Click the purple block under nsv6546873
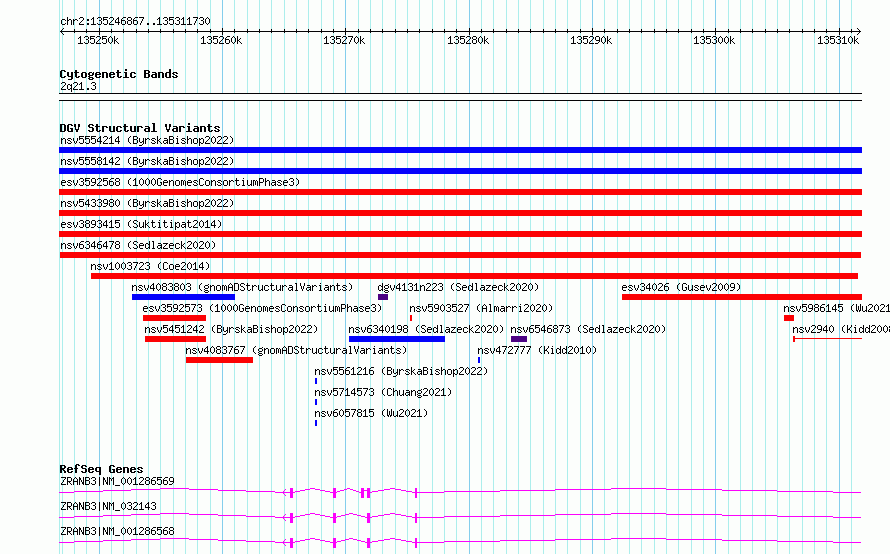Screen dimensions: 890x554 (519, 339)
